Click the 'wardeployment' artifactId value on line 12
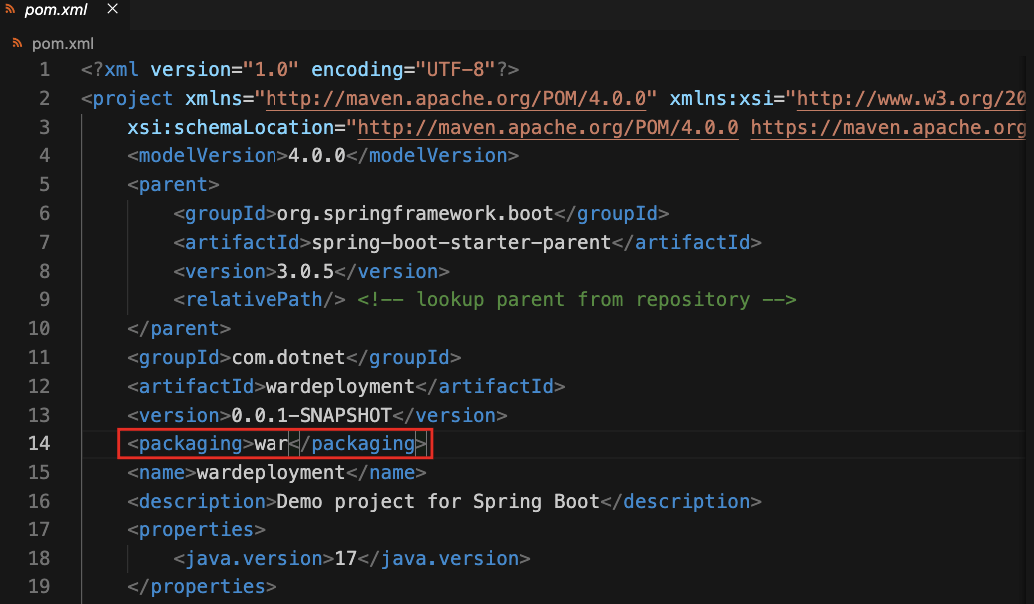Image resolution: width=1034 pixels, height=604 pixels. point(340,386)
